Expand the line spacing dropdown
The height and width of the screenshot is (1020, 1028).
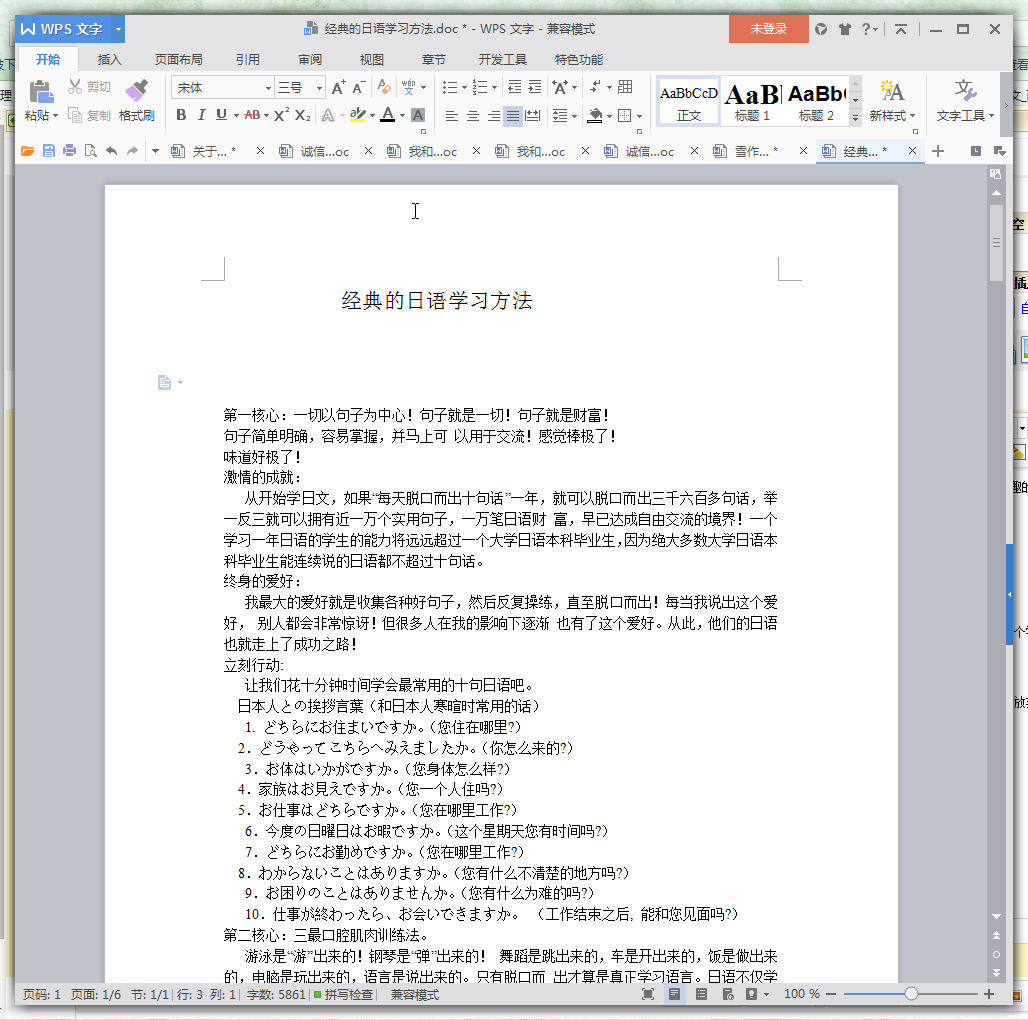(x=574, y=117)
